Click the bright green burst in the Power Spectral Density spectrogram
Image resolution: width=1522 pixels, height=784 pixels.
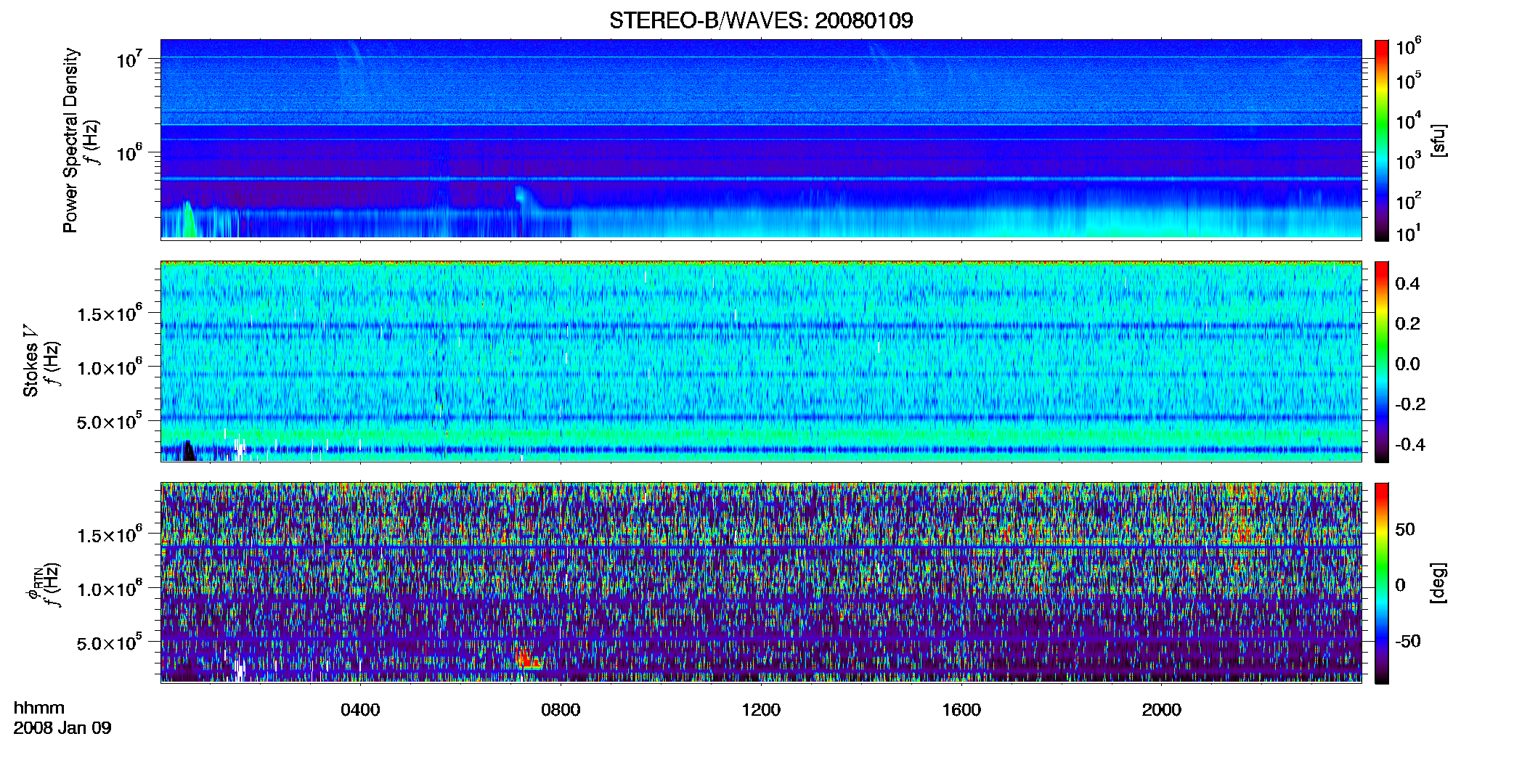pos(189,219)
